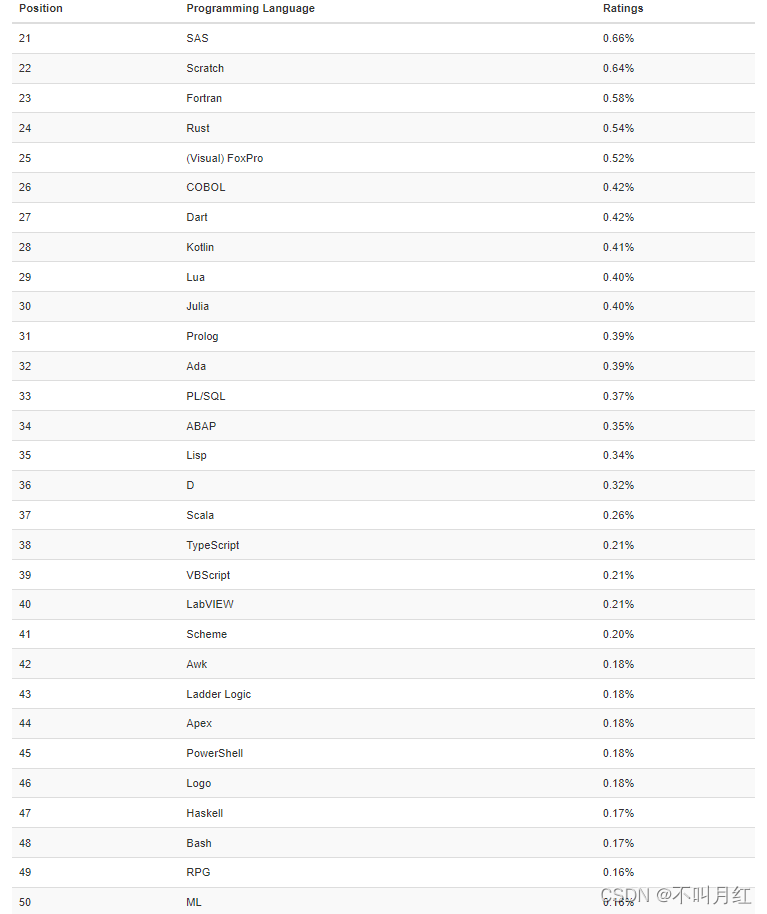Click the PL/SQL language name
The height and width of the screenshot is (914, 767).
click(x=206, y=396)
